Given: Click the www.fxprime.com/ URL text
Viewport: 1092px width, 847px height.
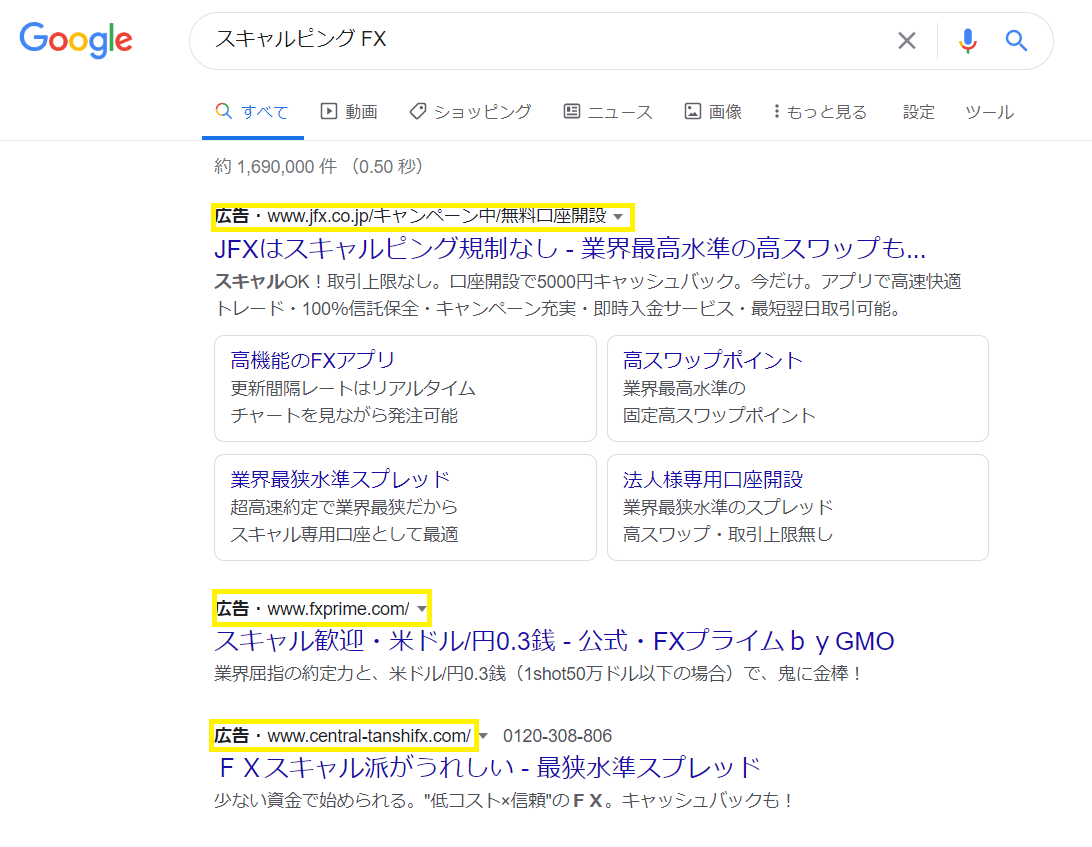Looking at the screenshot, I should pos(338,609).
